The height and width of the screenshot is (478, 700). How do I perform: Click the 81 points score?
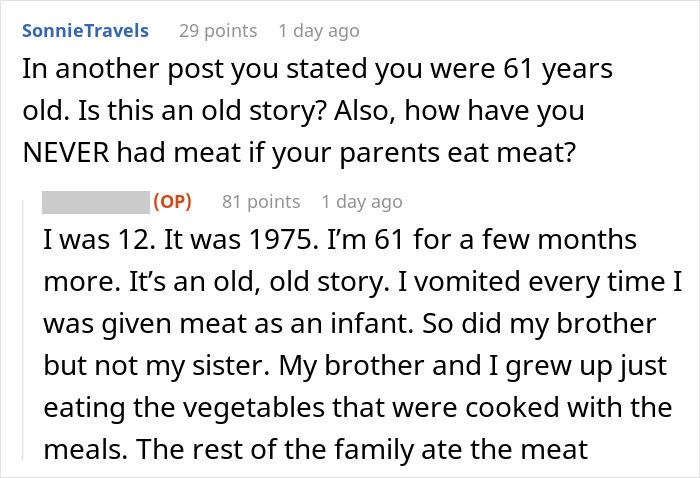click(x=260, y=201)
